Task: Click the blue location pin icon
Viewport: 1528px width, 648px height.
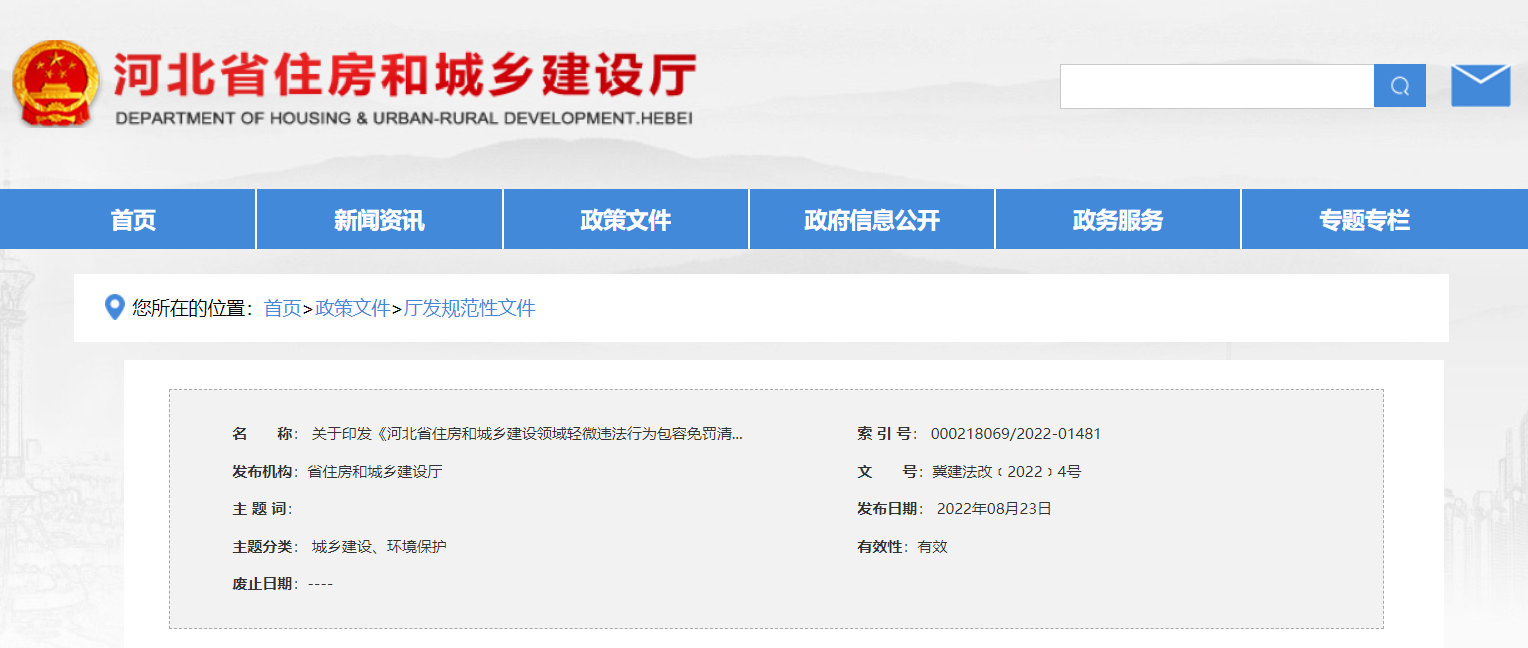Action: coord(115,308)
